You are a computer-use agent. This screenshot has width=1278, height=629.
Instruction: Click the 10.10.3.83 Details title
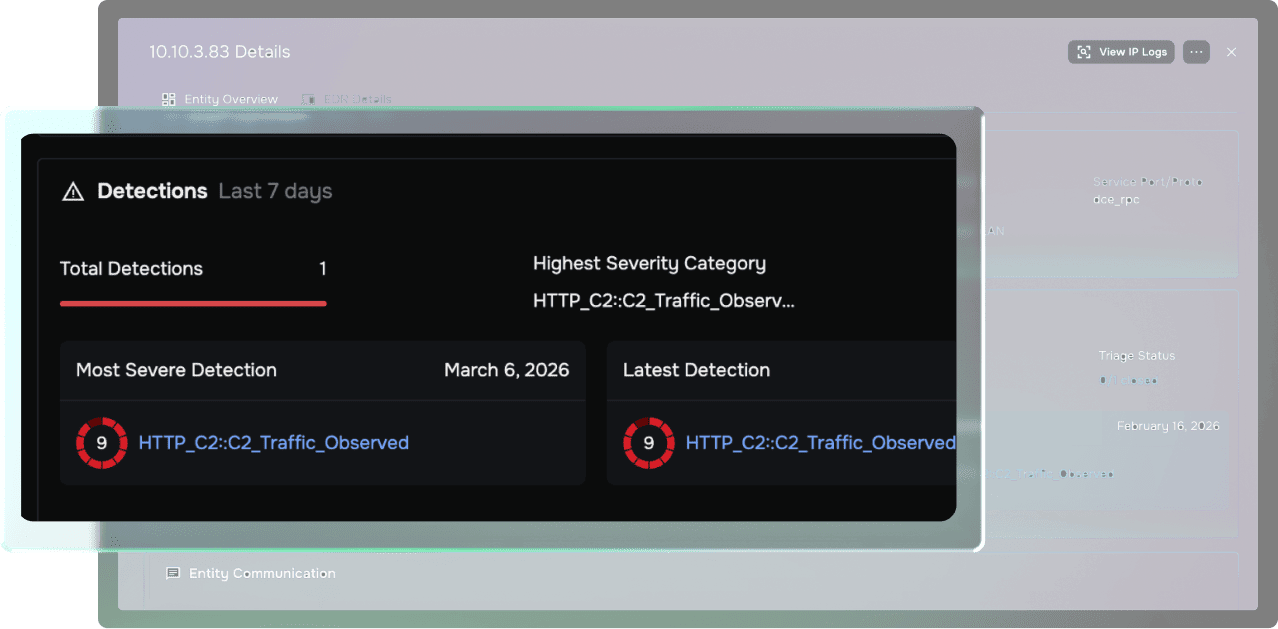click(220, 52)
